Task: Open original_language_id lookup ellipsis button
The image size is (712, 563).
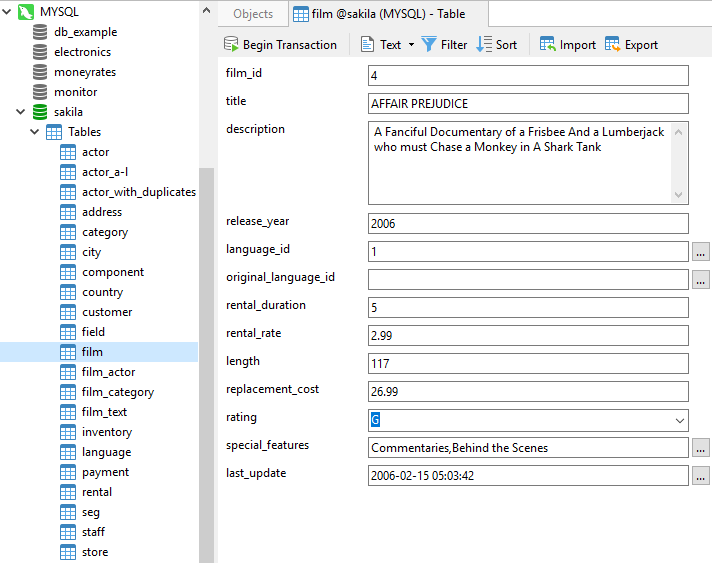Action: point(700,280)
